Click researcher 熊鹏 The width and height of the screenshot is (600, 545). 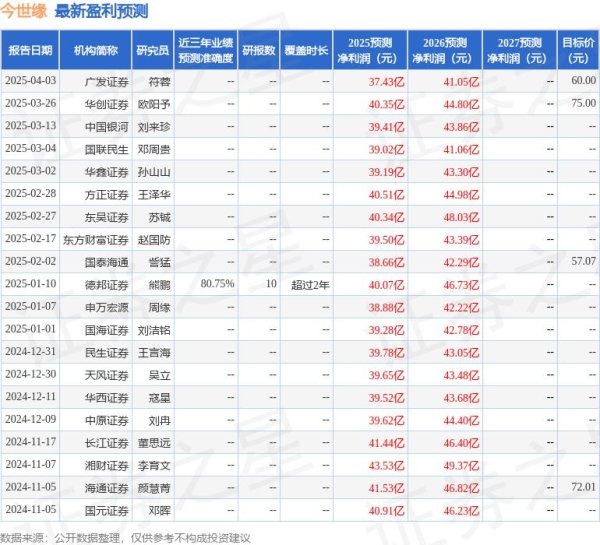coord(159,285)
